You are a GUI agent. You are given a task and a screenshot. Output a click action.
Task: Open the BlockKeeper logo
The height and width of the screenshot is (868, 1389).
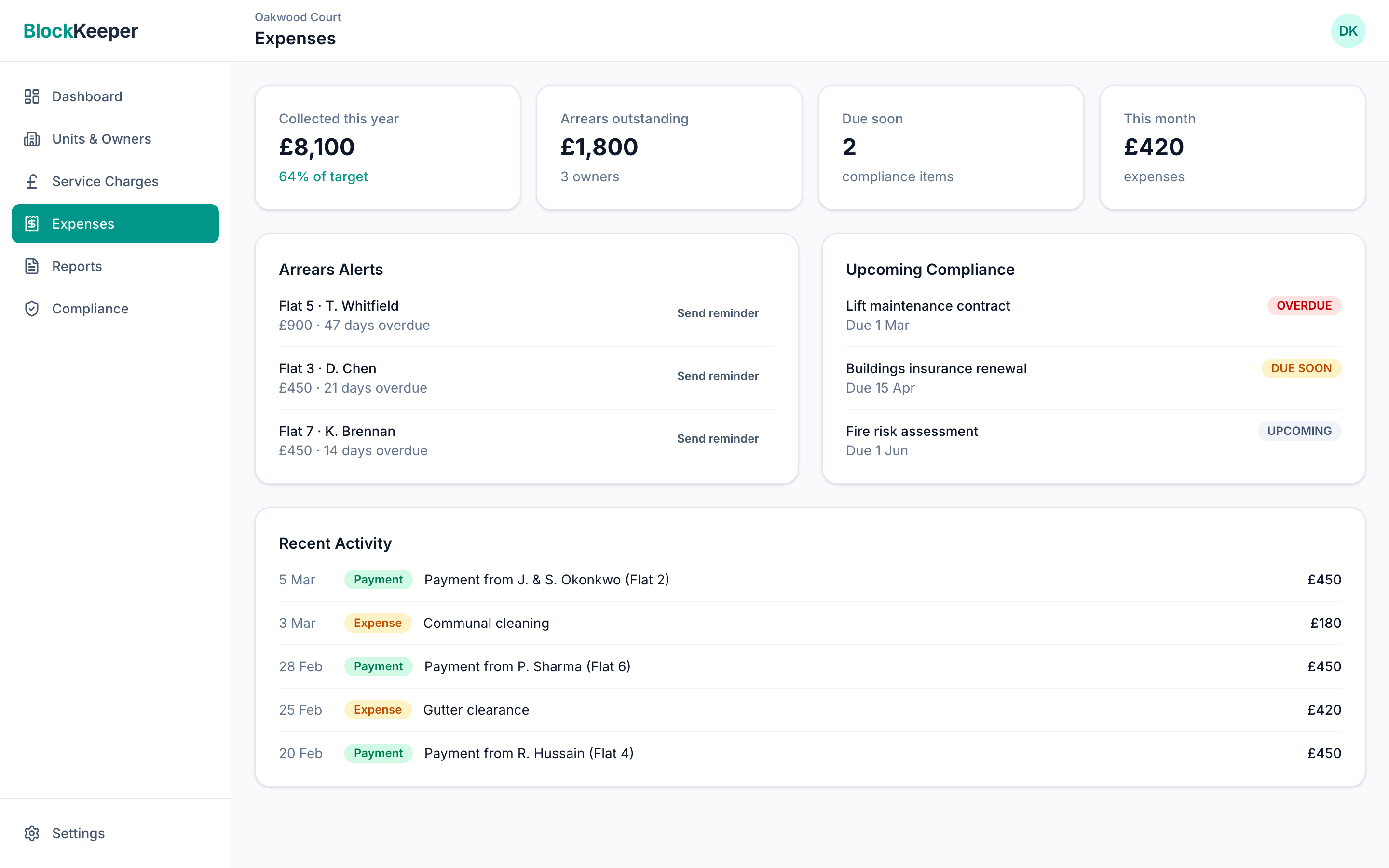coord(81,31)
